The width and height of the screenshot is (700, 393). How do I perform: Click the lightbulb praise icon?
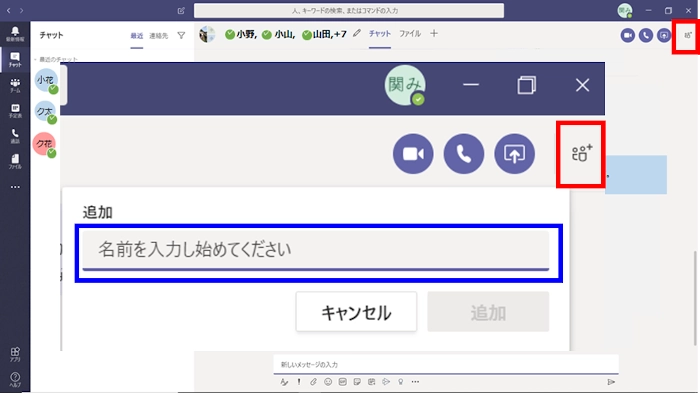tap(401, 382)
